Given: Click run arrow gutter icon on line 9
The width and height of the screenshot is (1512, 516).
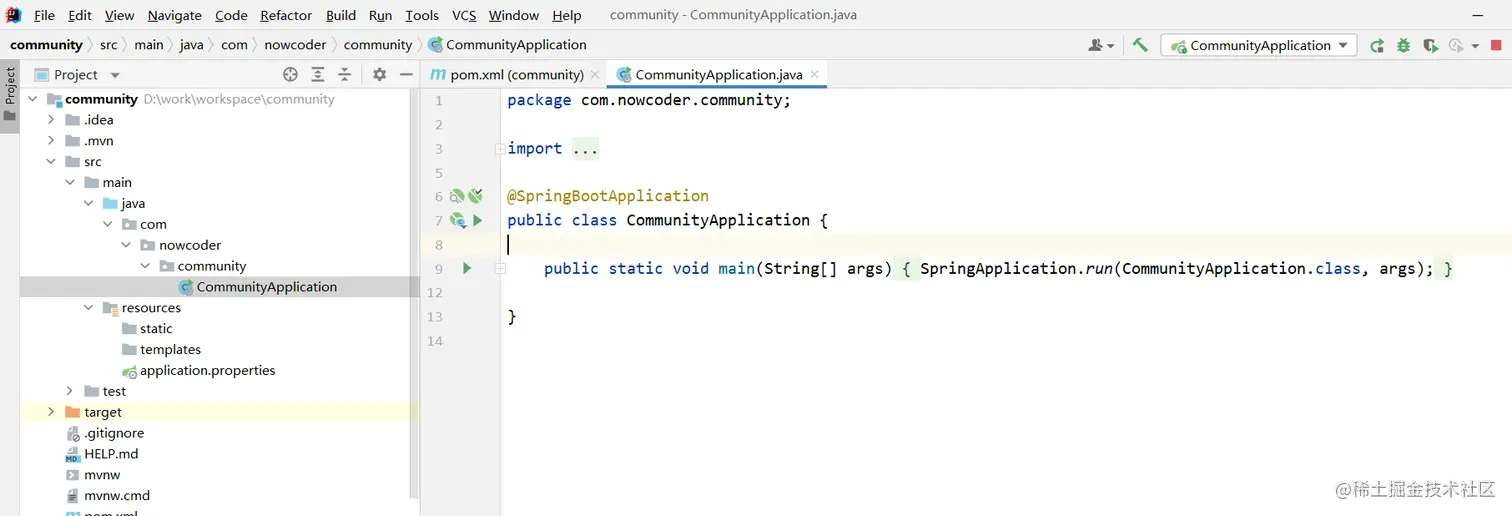Looking at the screenshot, I should pyautogui.click(x=467, y=268).
